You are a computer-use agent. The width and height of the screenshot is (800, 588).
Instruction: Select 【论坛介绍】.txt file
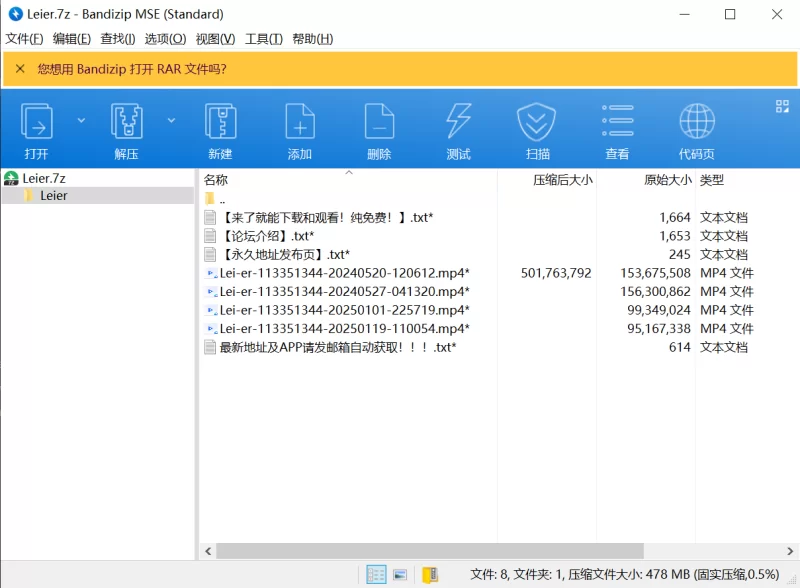(x=267, y=236)
